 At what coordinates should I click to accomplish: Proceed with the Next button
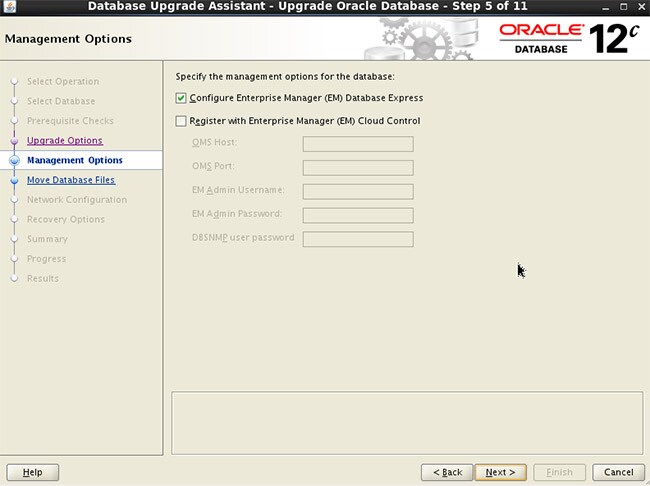500,472
